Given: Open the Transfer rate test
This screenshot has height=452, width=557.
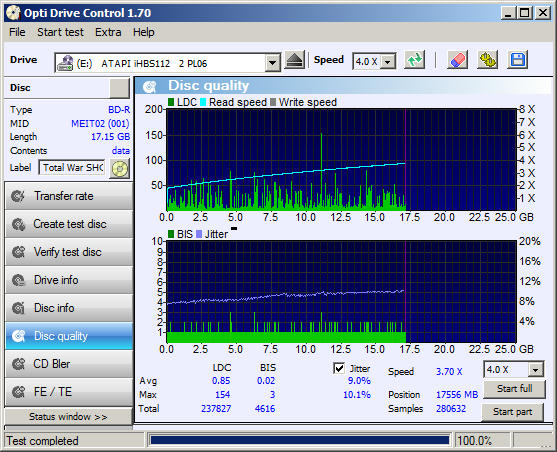Looking at the screenshot, I should point(69,196).
